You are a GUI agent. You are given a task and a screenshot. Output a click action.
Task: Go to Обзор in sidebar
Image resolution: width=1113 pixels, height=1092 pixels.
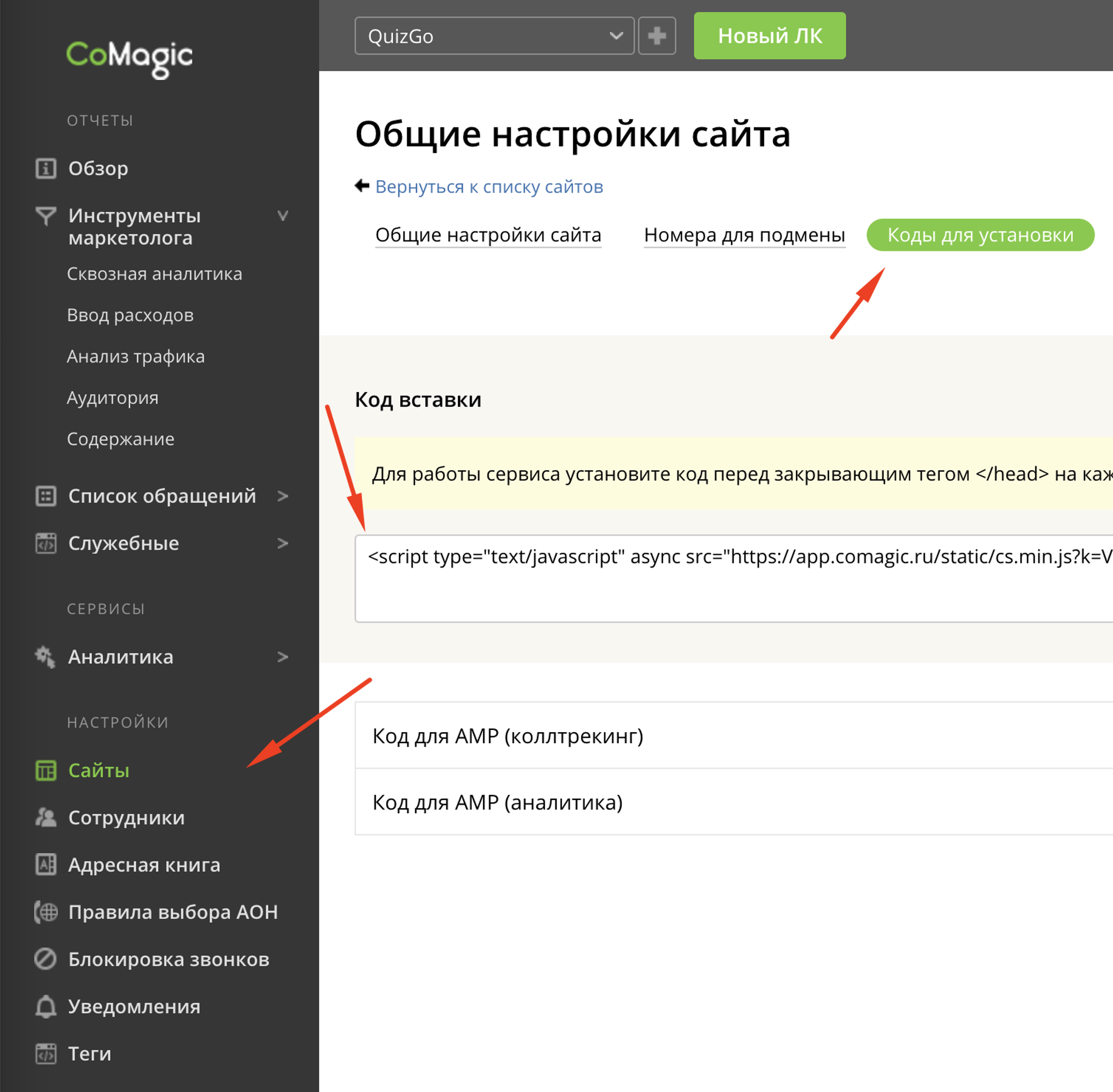(98, 169)
